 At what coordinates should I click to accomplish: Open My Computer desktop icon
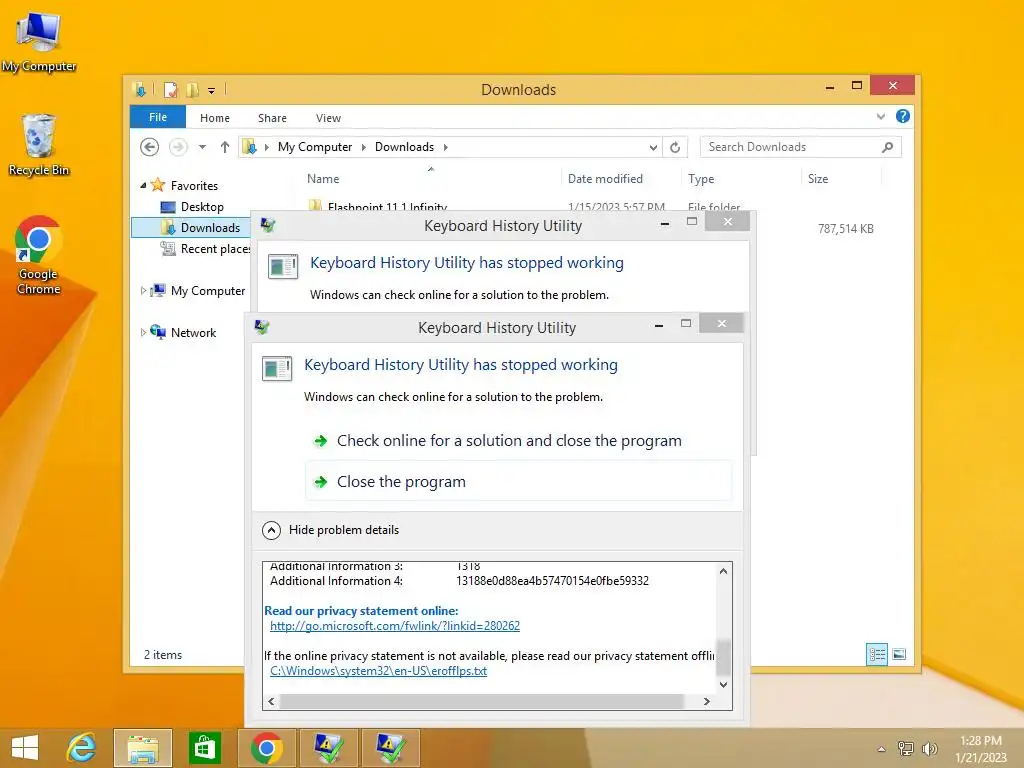tap(39, 41)
